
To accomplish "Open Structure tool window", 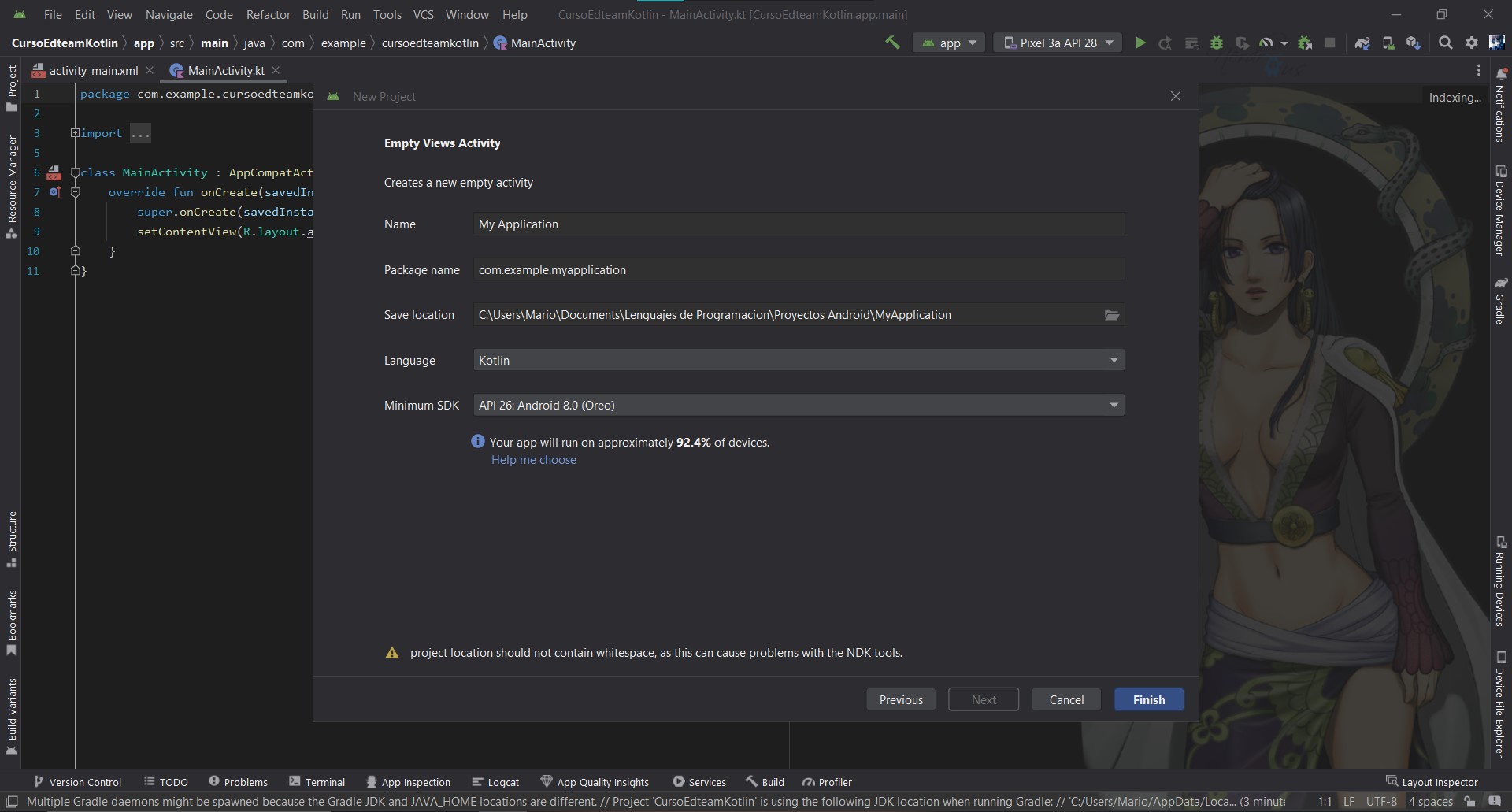I will [12, 539].
